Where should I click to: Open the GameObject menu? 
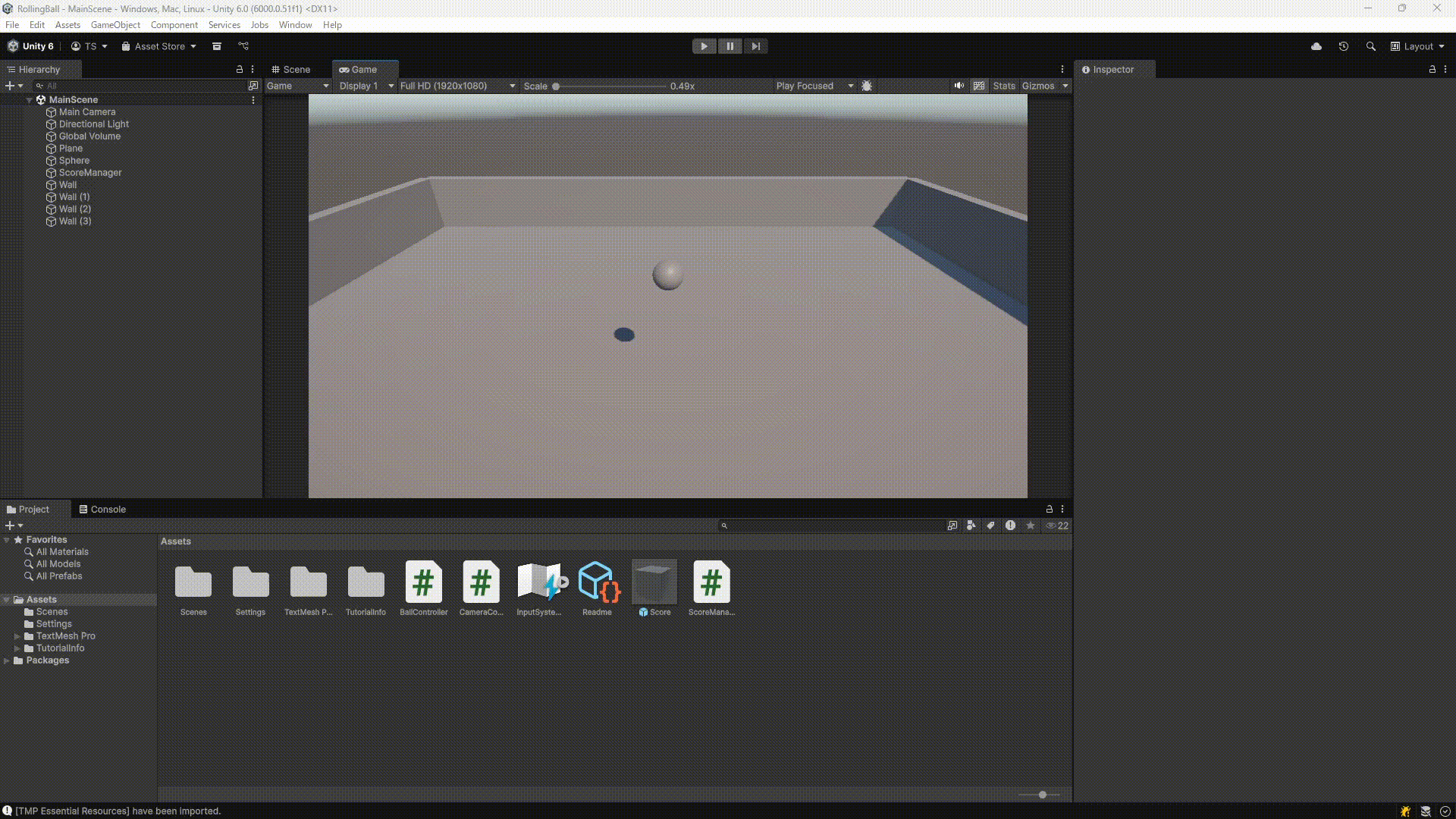(x=115, y=25)
